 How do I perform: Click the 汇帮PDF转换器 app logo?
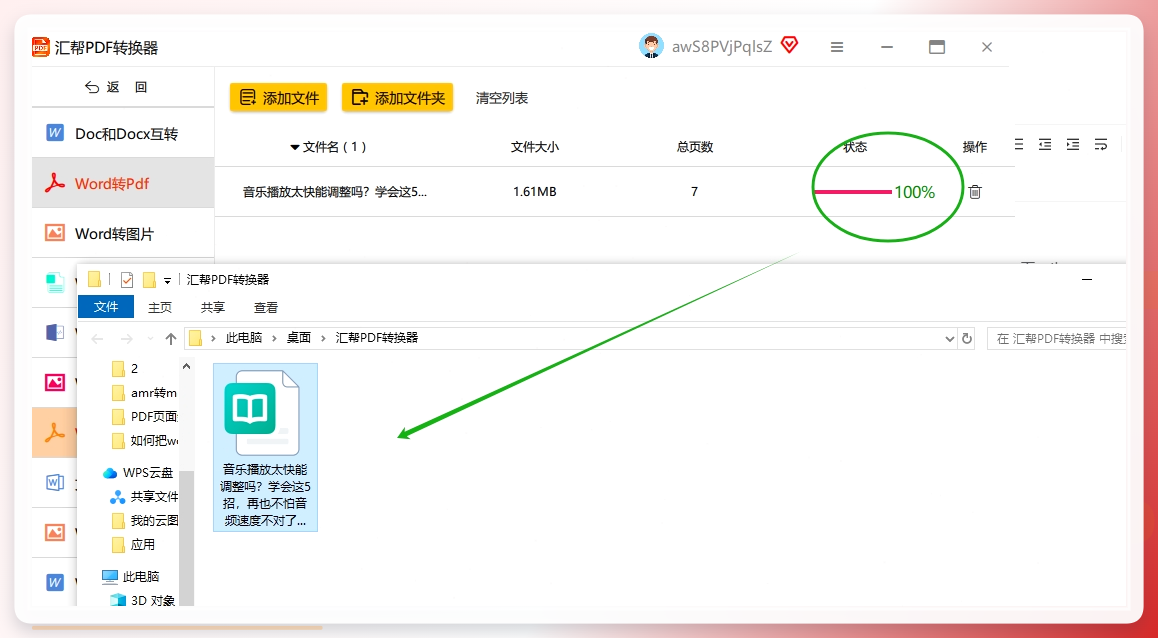[41, 47]
